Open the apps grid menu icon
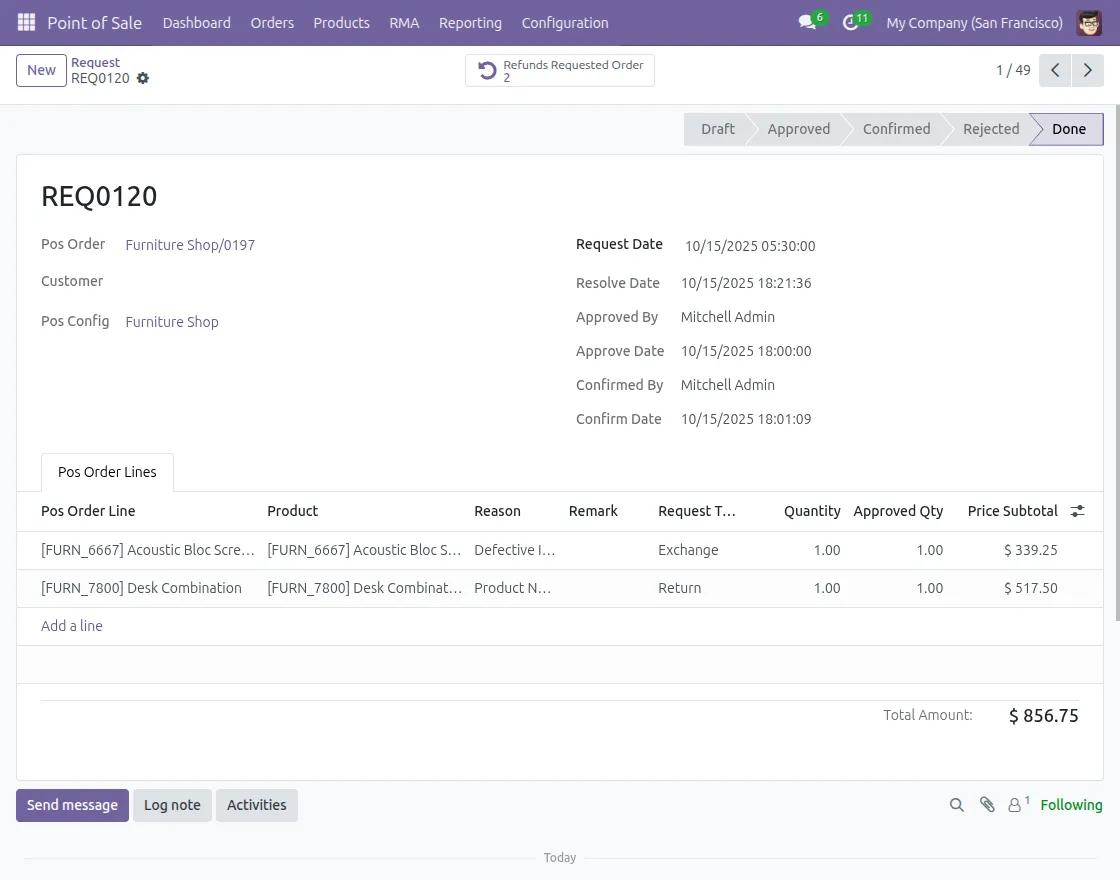 27,22
